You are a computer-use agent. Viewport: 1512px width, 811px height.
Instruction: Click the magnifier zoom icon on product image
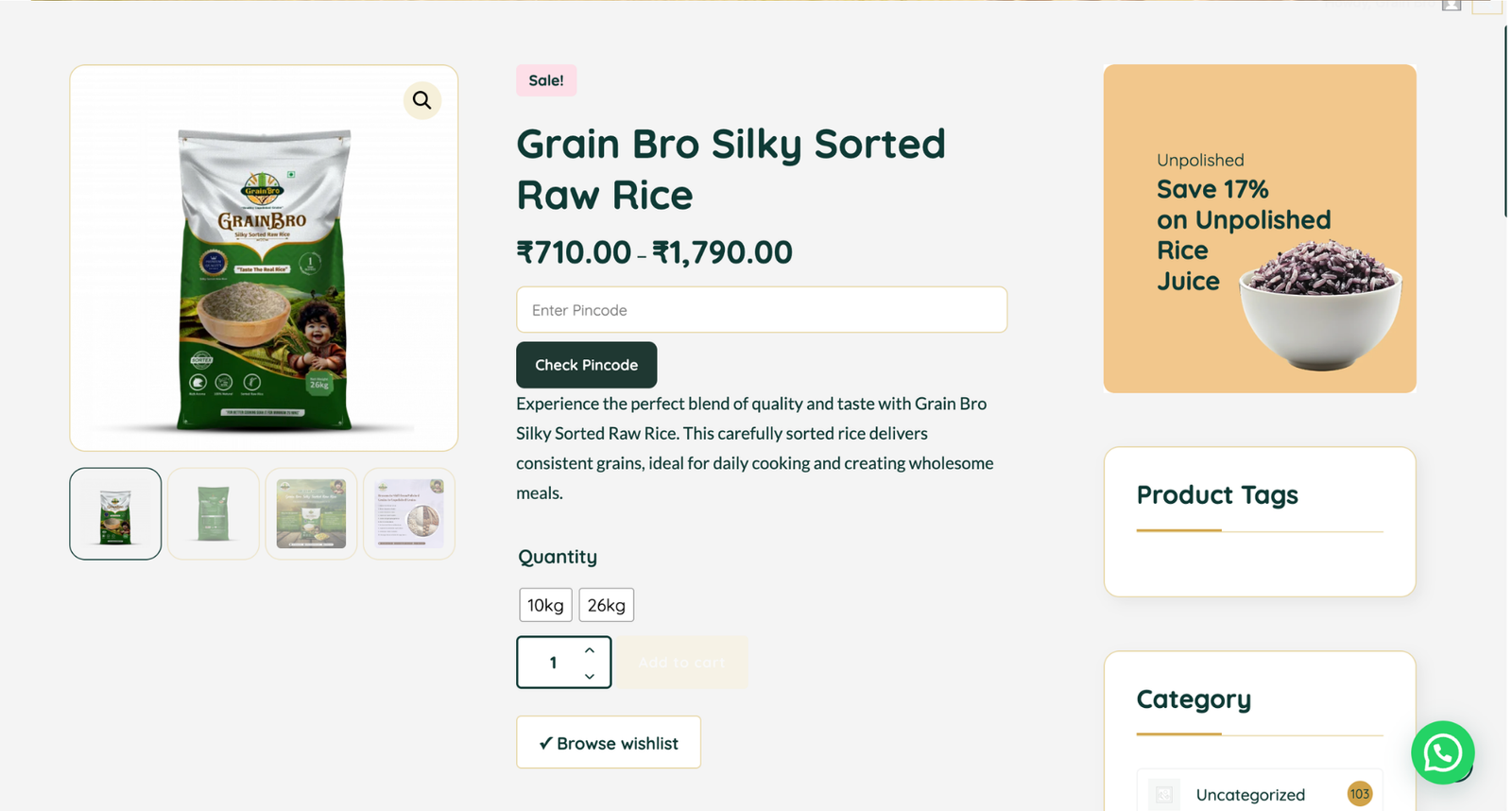click(x=422, y=100)
